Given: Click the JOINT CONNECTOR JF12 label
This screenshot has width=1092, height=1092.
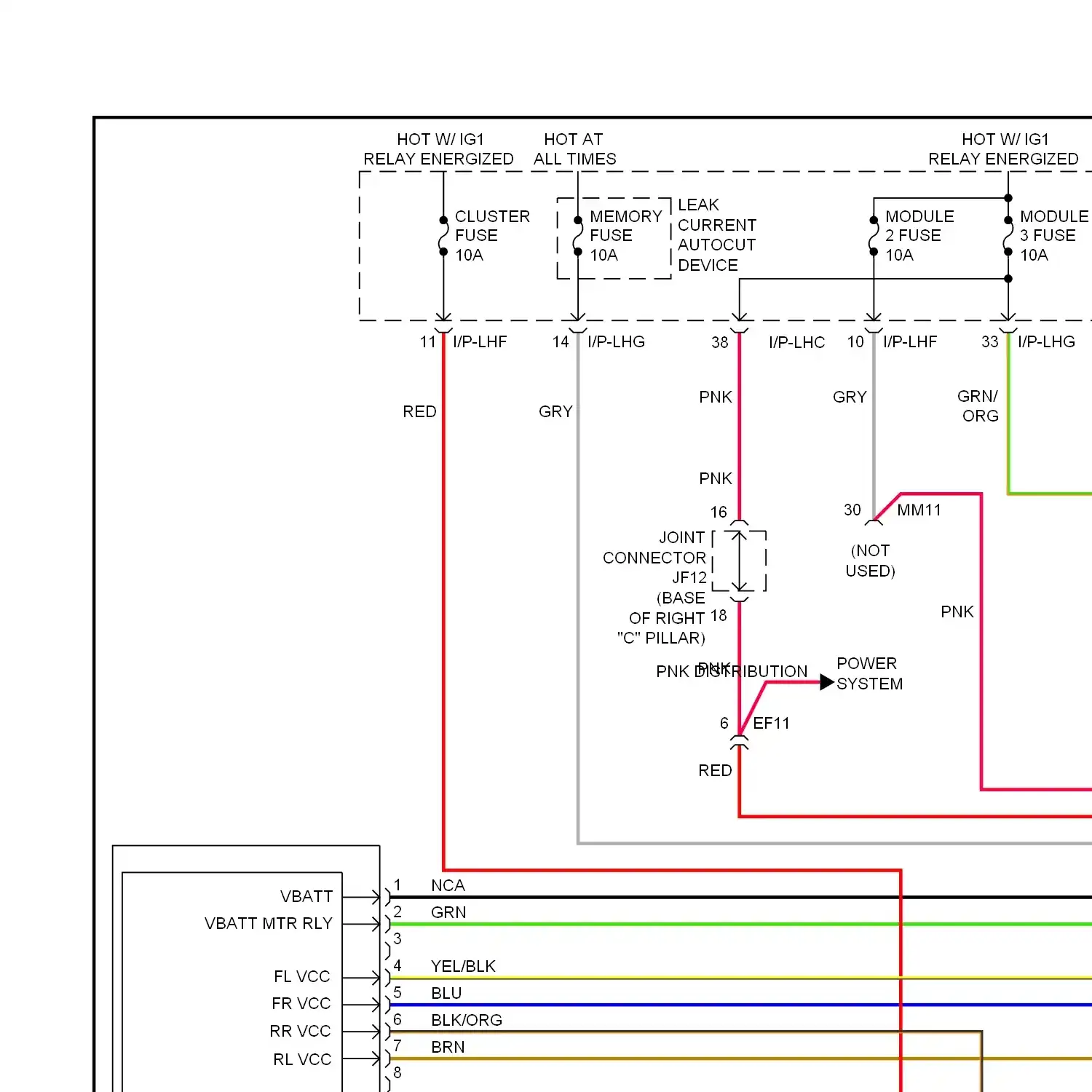Looking at the screenshot, I should click(654, 558).
